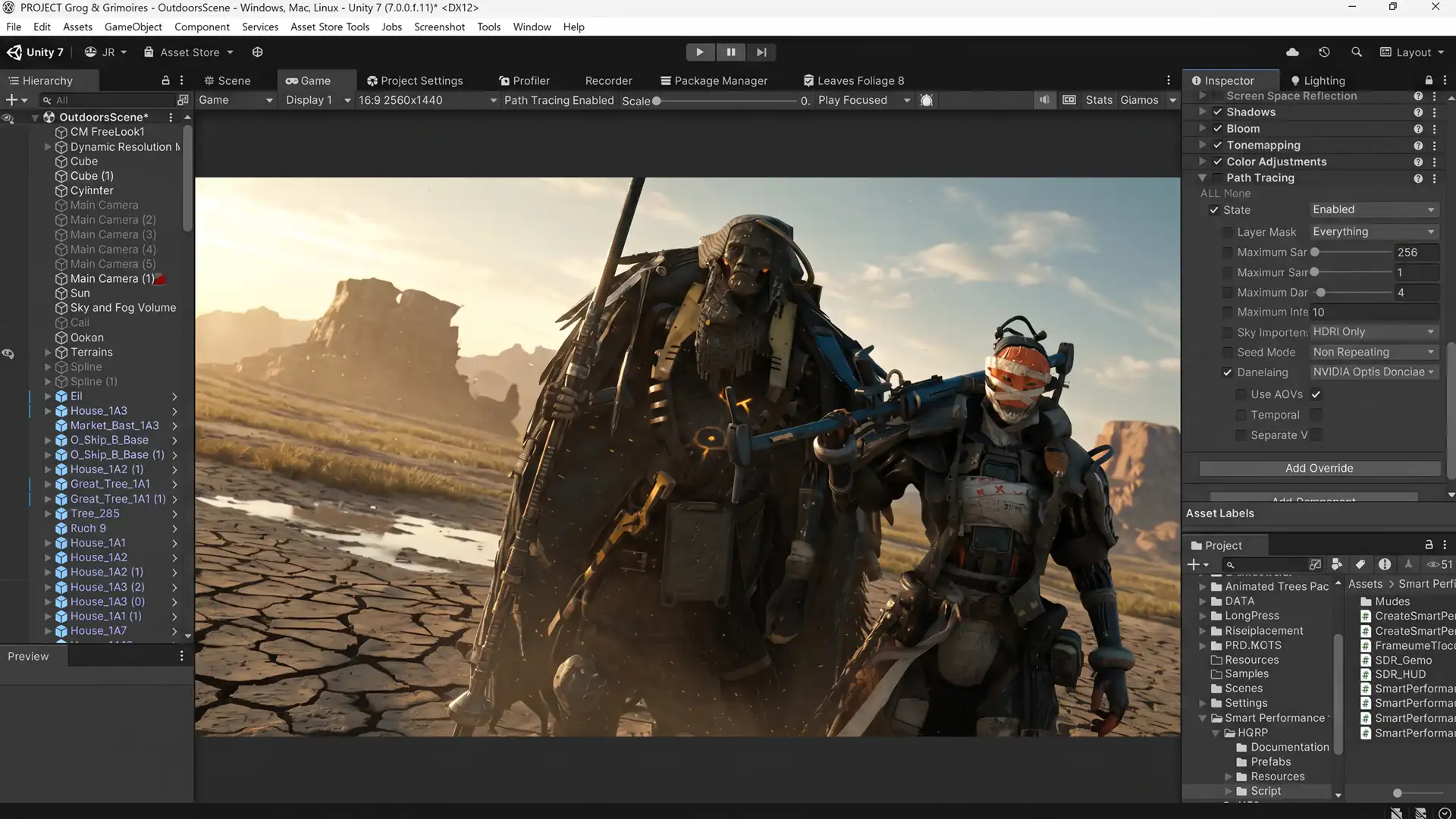Click the bug icon beside Play Focused
The image size is (1456, 819).
(x=926, y=100)
